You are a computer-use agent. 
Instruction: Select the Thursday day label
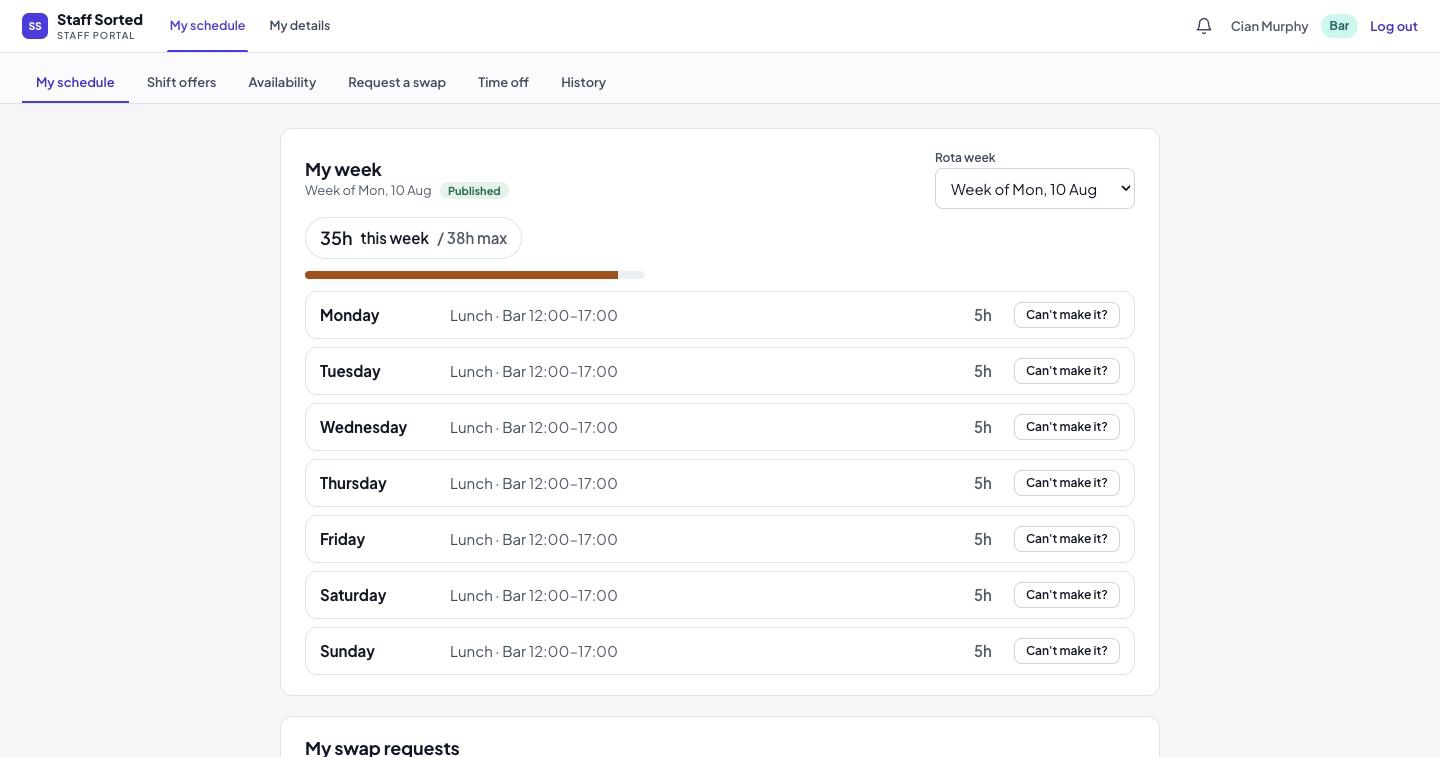click(x=353, y=483)
